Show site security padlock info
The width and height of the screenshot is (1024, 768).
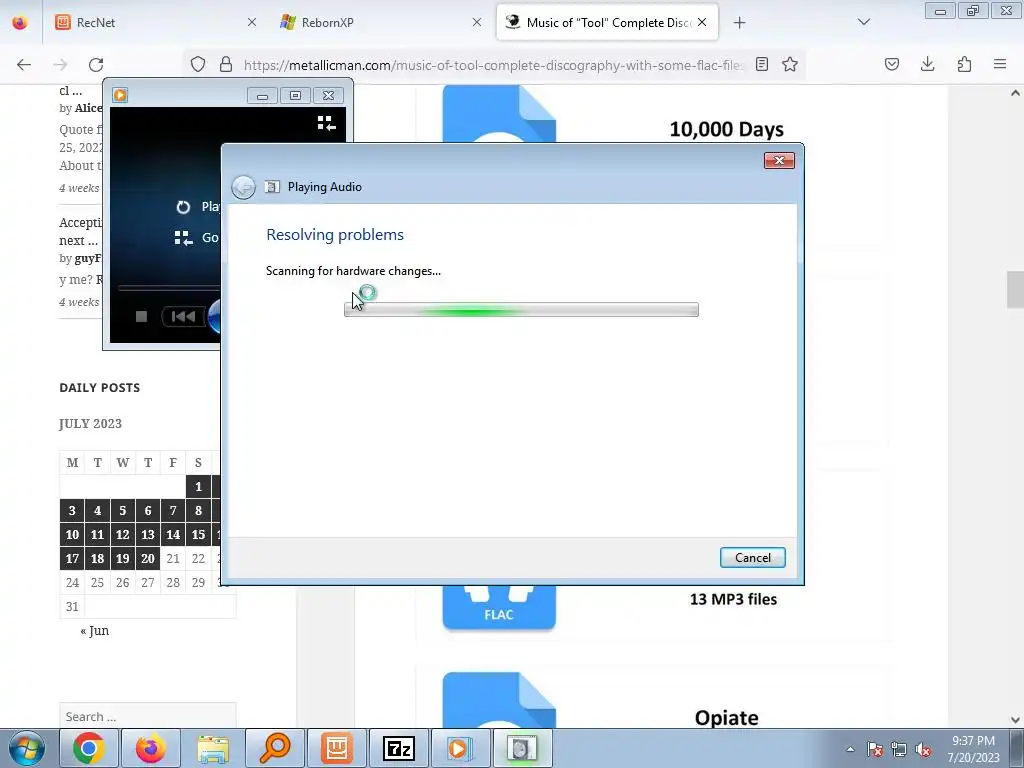click(x=226, y=64)
